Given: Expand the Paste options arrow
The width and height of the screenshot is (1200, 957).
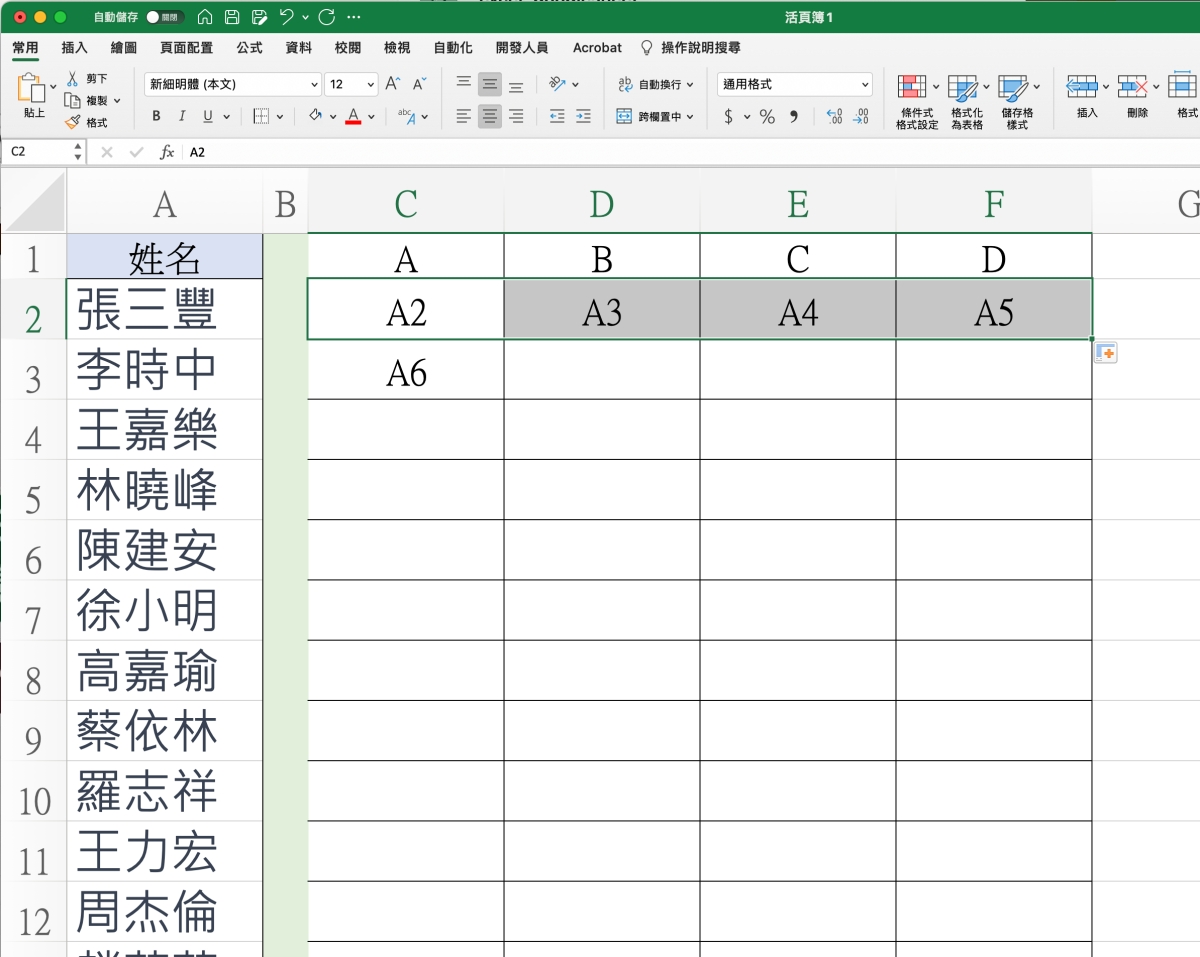Looking at the screenshot, I should click(x=53, y=87).
